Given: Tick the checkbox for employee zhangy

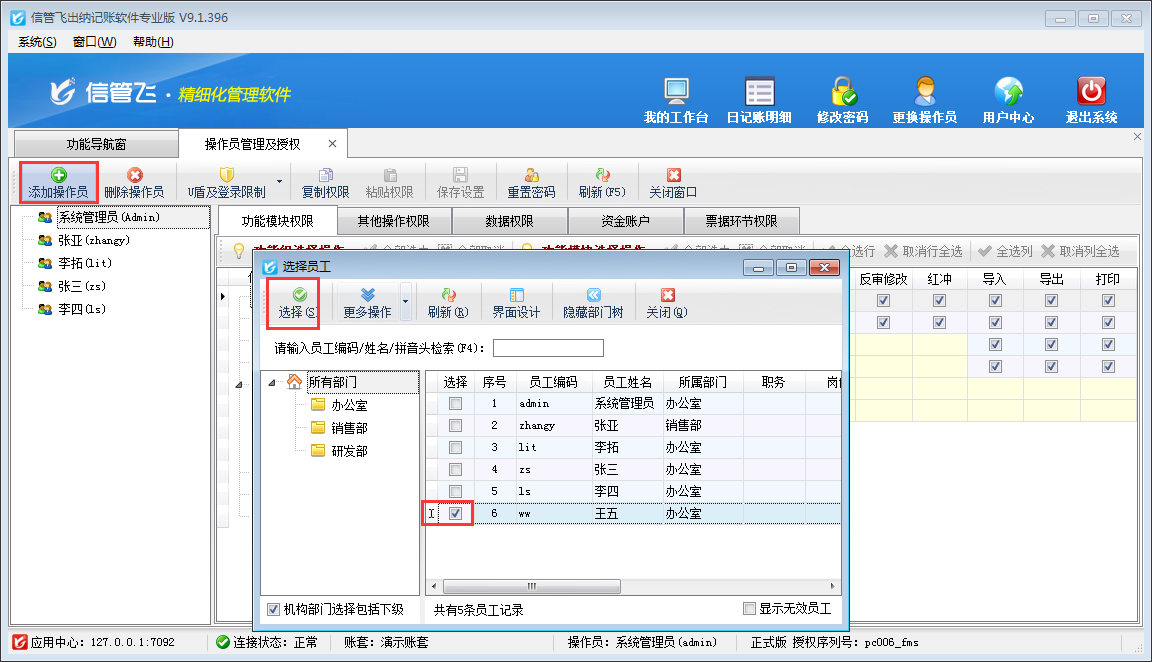Looking at the screenshot, I should pyautogui.click(x=455, y=426).
